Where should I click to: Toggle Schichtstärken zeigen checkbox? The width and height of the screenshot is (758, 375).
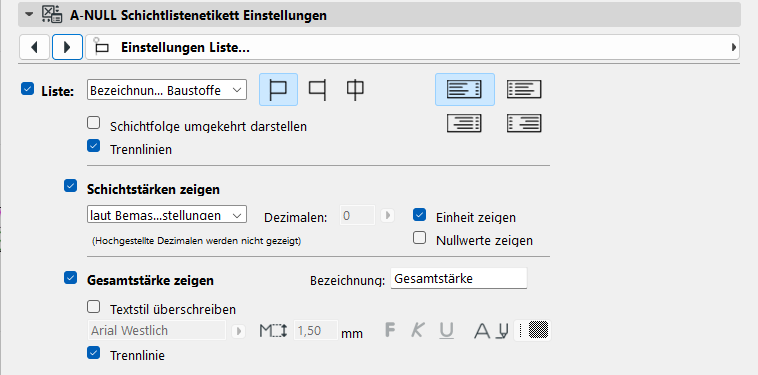coord(71,186)
